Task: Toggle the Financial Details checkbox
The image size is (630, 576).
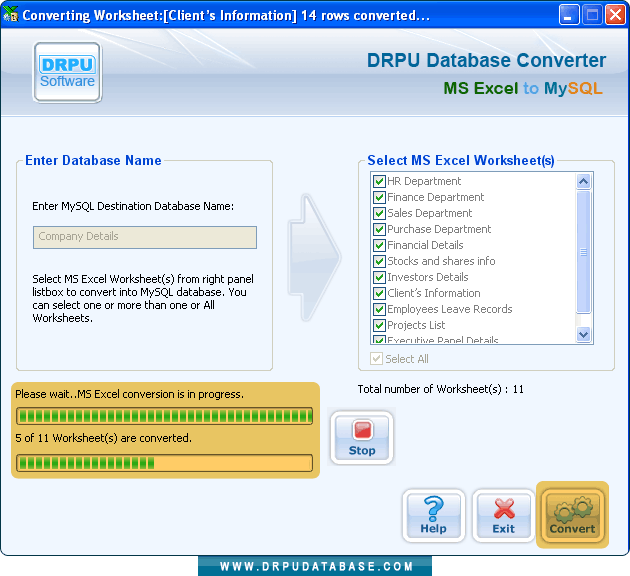Action: pyautogui.click(x=379, y=245)
